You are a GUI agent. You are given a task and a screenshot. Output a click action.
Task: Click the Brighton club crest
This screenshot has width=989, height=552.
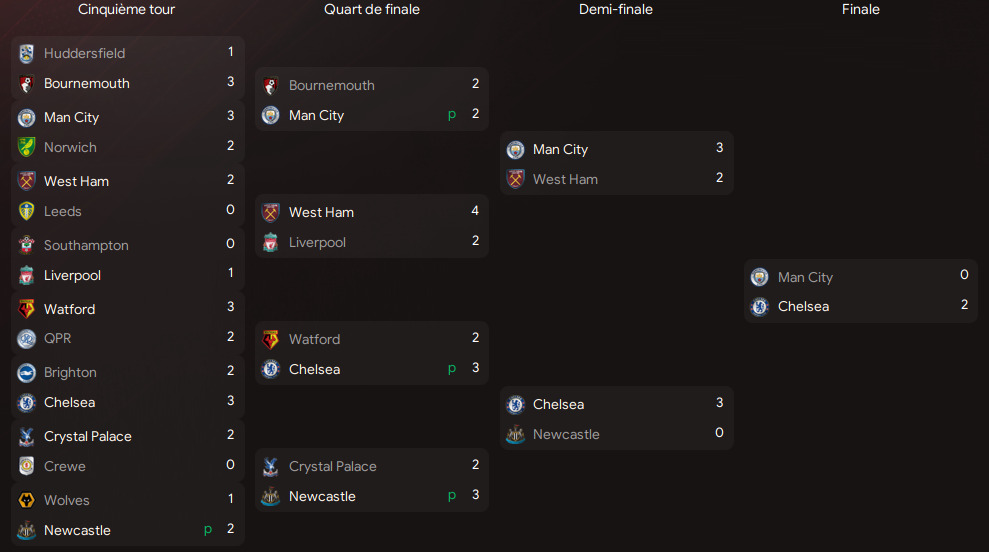pos(27,372)
